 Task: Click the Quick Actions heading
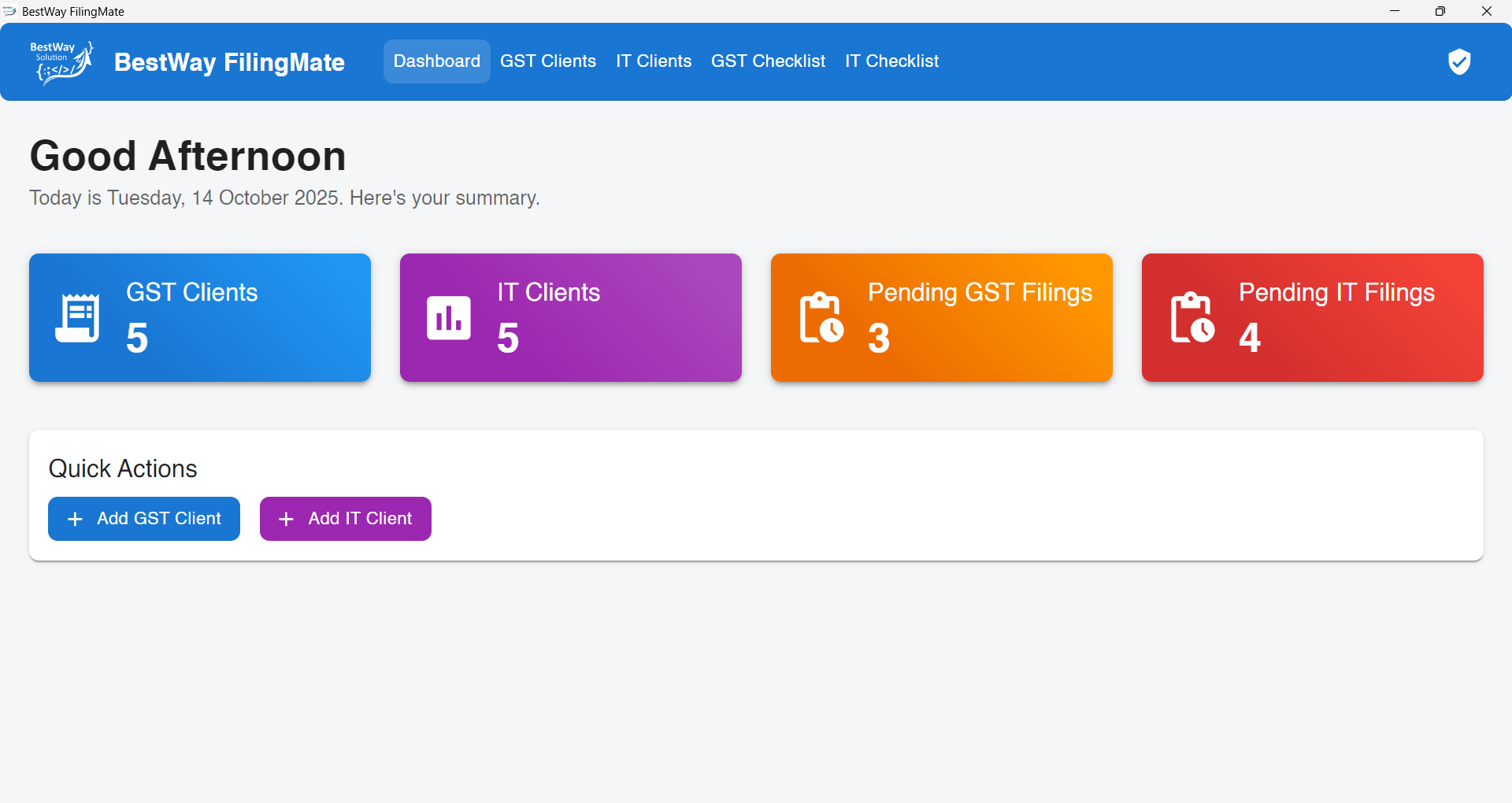tap(123, 469)
